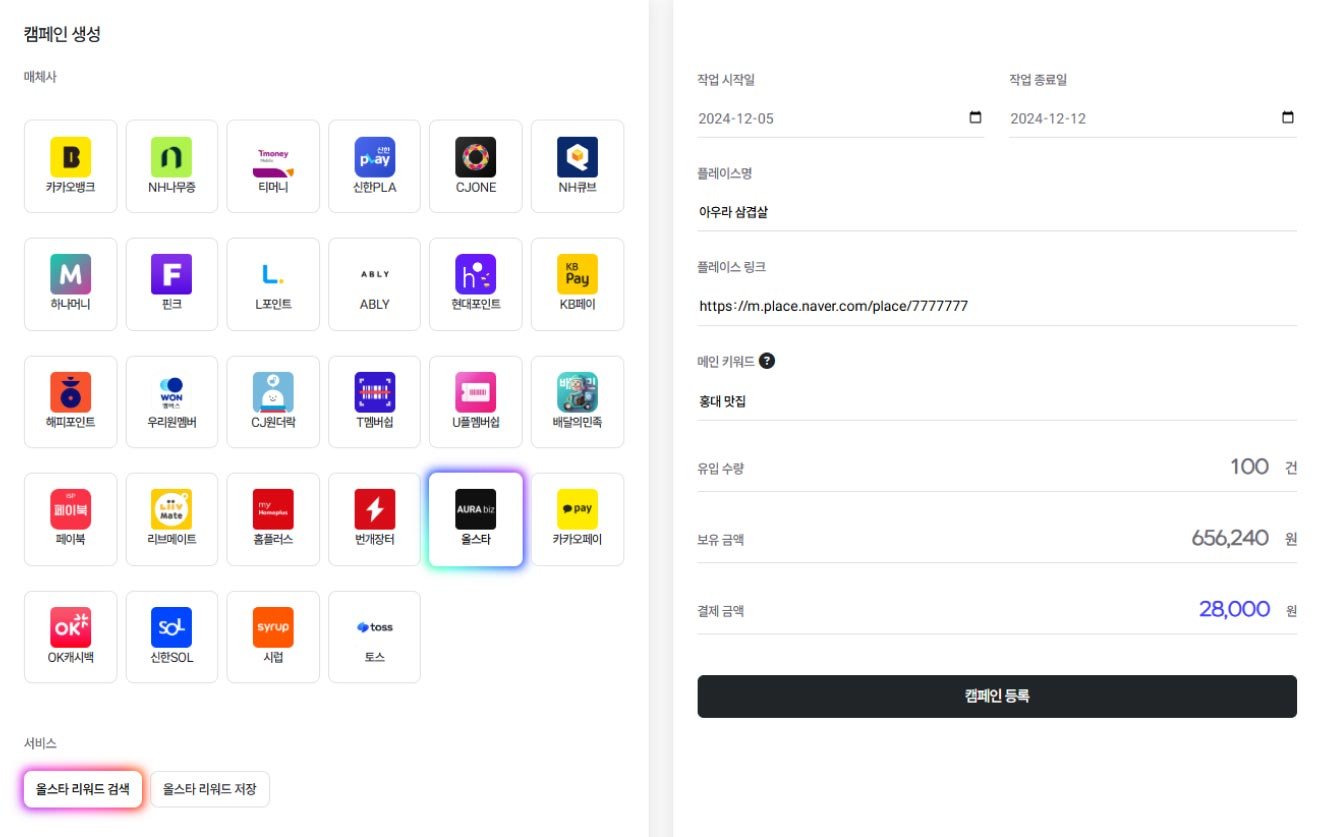Click the 작업 시작일 date 2024-12-05
The width and height of the screenshot is (1321, 837).
click(x=736, y=118)
